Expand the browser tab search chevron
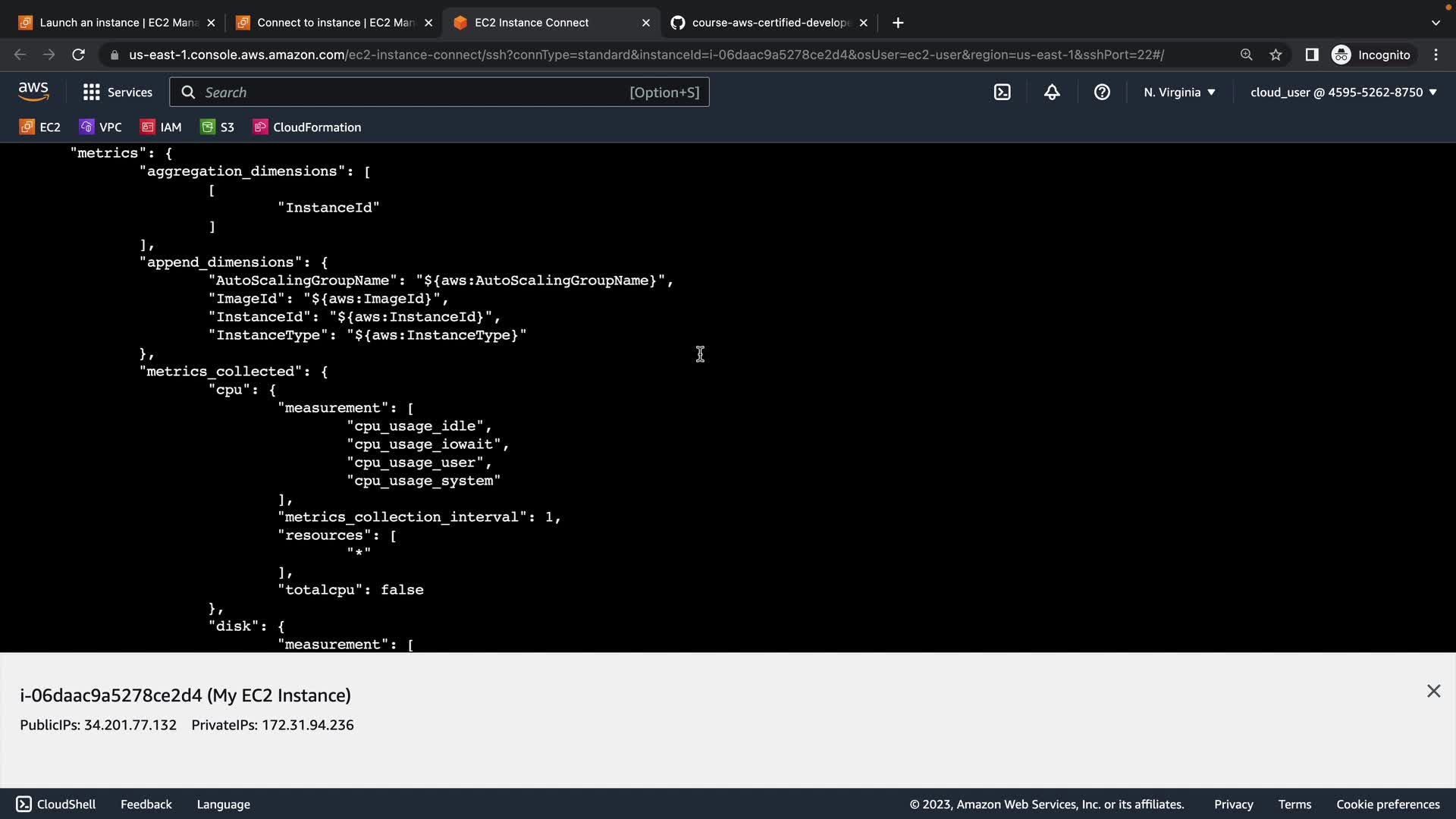 click(x=1436, y=23)
